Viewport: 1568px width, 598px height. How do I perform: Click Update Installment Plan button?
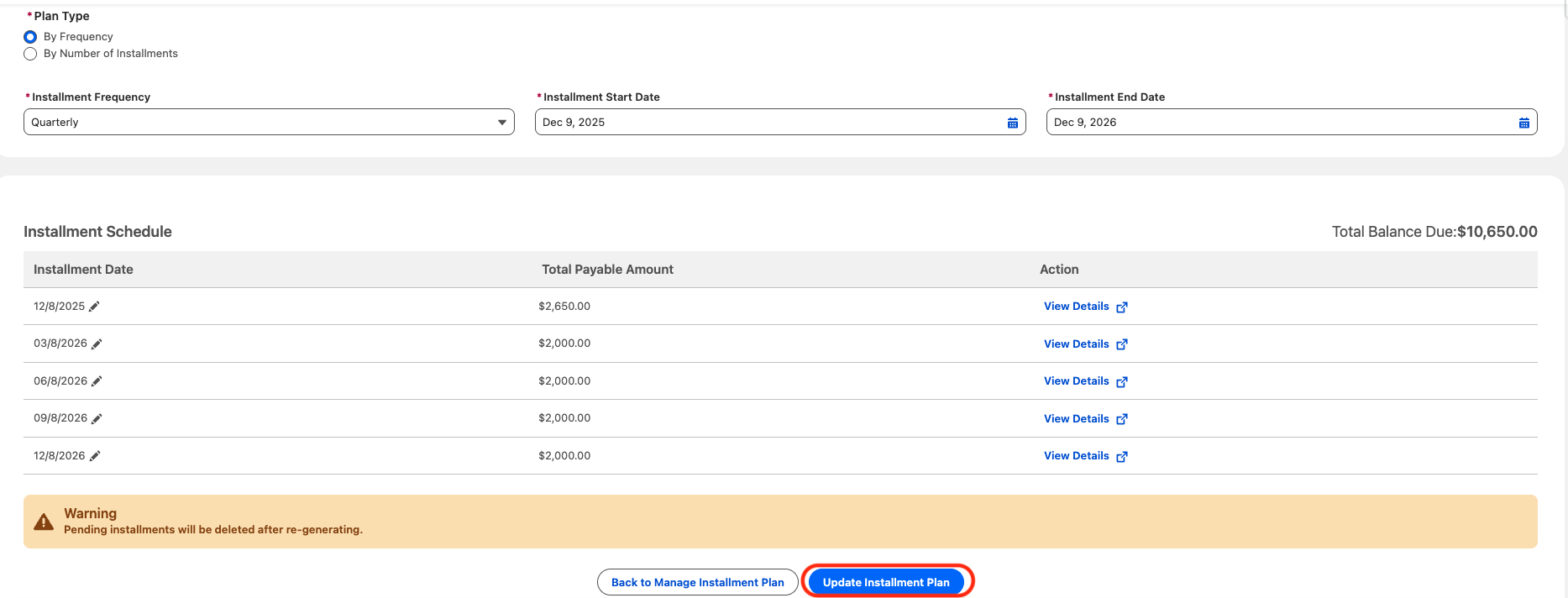[x=886, y=582]
